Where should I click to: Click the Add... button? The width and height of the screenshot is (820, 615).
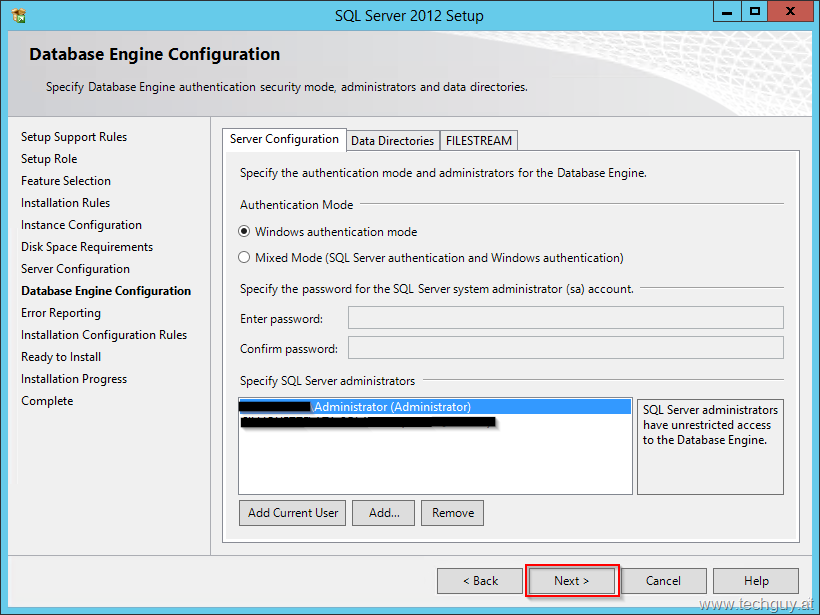tap(384, 513)
